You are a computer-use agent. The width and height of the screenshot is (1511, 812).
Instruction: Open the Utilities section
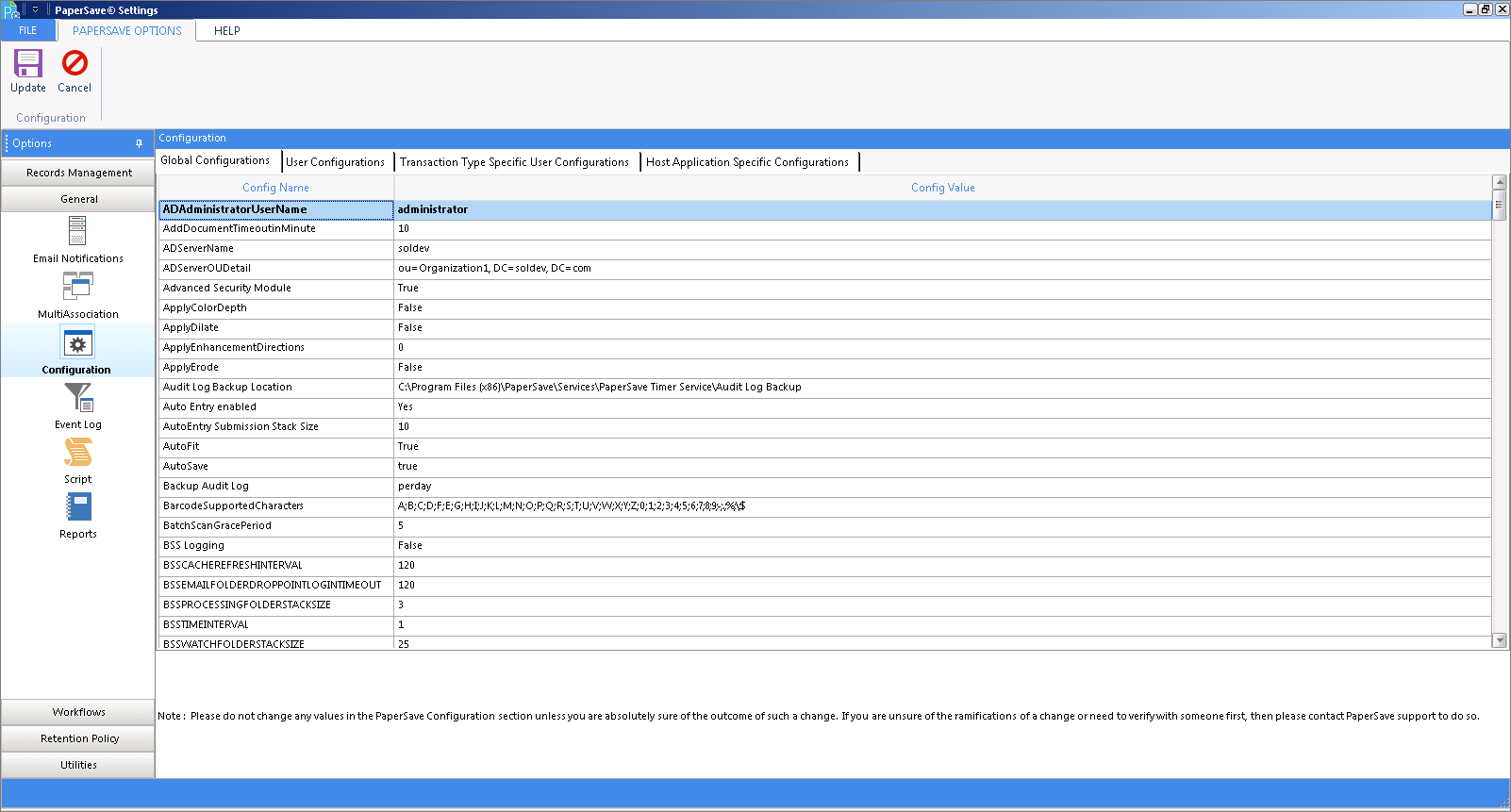coord(78,765)
